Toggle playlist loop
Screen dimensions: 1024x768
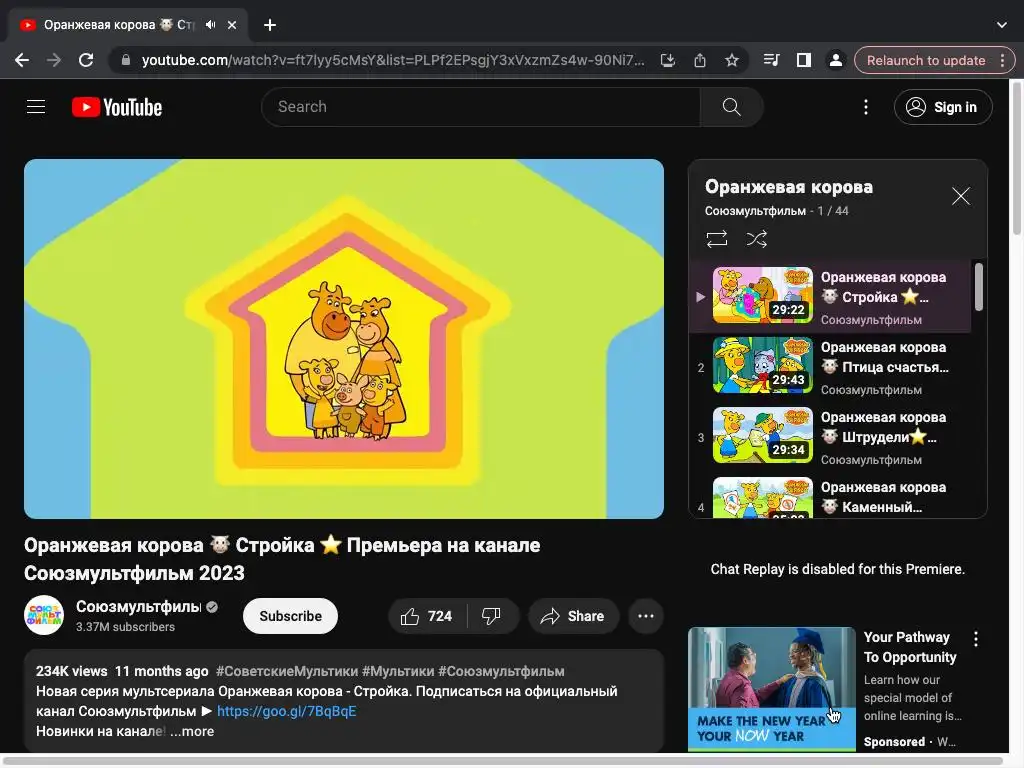[x=716, y=239]
